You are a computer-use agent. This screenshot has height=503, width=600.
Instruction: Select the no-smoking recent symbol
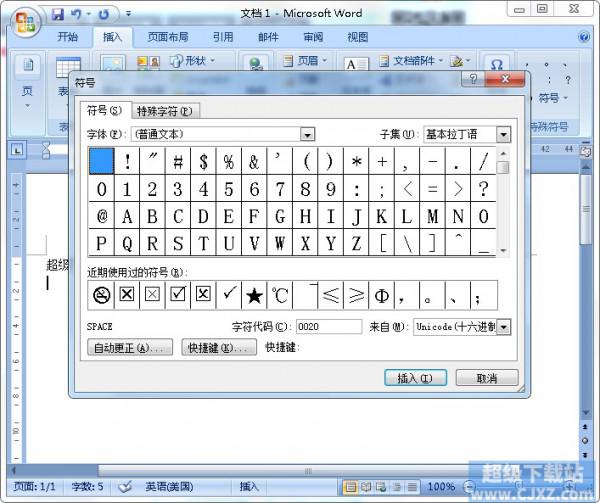click(101, 295)
